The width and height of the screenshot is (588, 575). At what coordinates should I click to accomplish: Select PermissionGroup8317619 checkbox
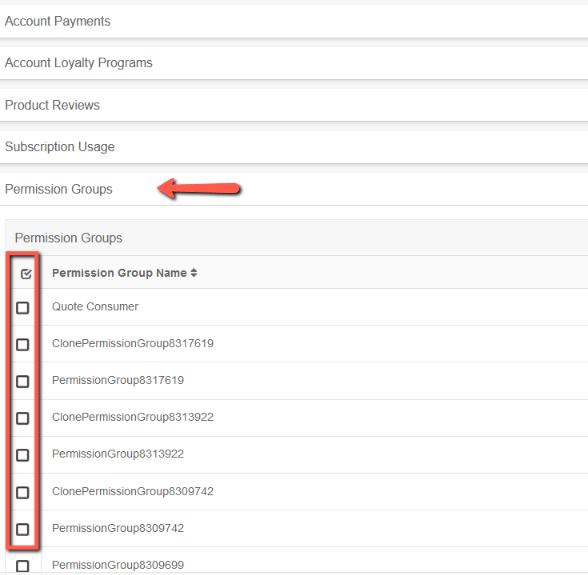22,381
